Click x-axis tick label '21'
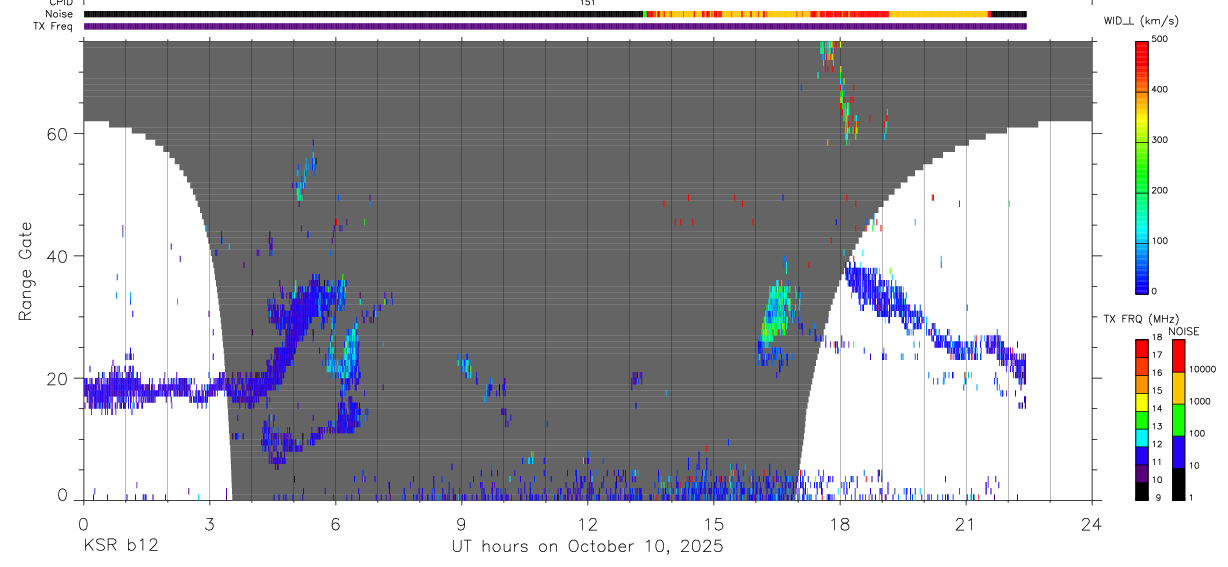This screenshot has width=1228, height=567. 965,522
